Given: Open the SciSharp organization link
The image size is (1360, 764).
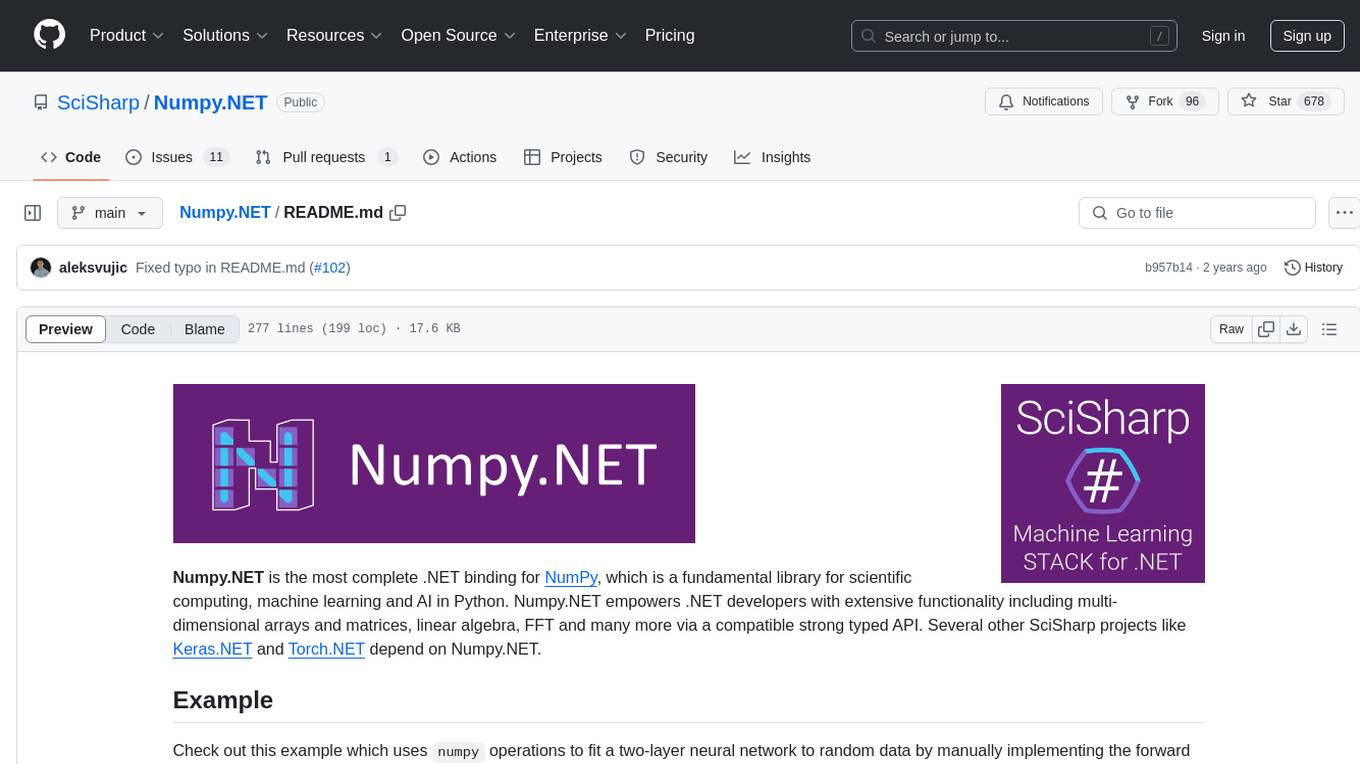Looking at the screenshot, I should click(x=98, y=102).
